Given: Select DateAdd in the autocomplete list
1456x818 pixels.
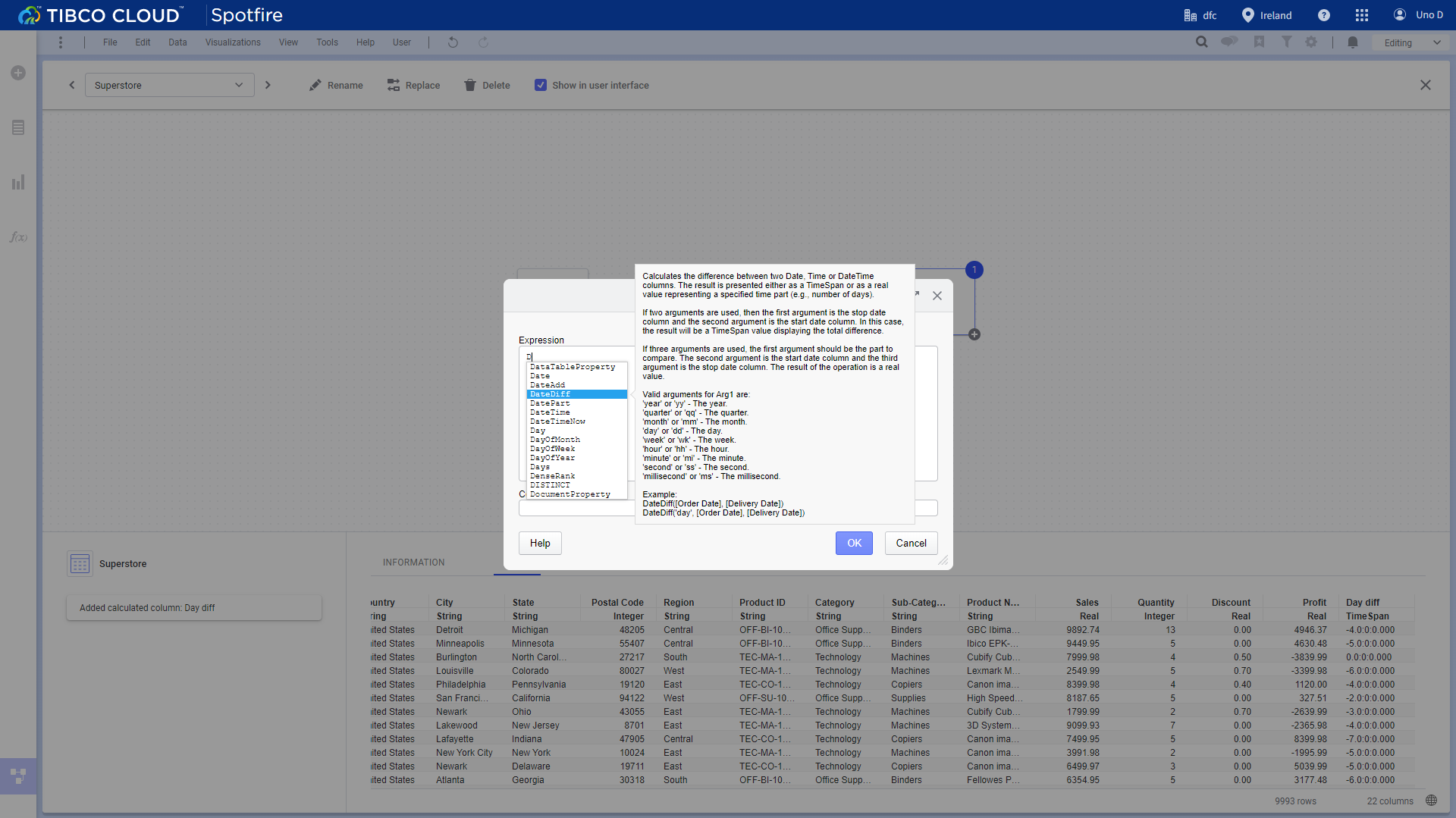Looking at the screenshot, I should [x=576, y=385].
